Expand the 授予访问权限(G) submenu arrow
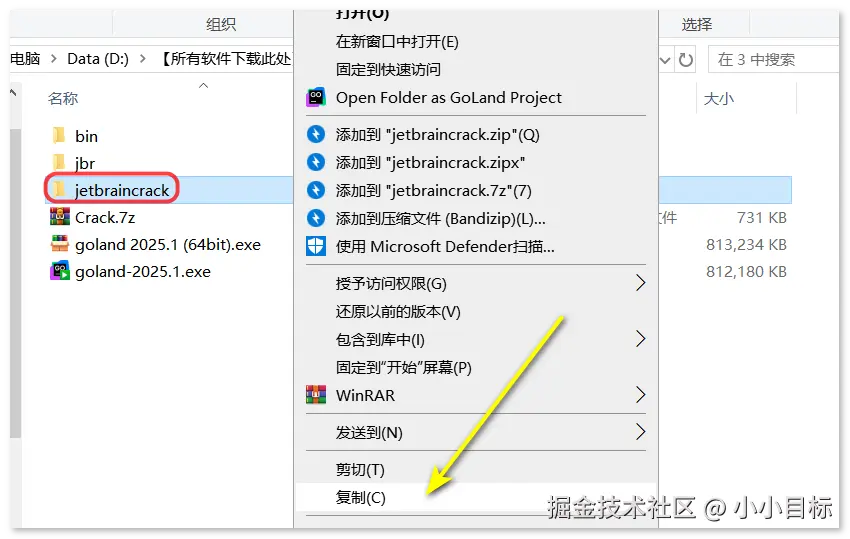Image resolution: width=850 pixels, height=539 pixels. tap(640, 283)
